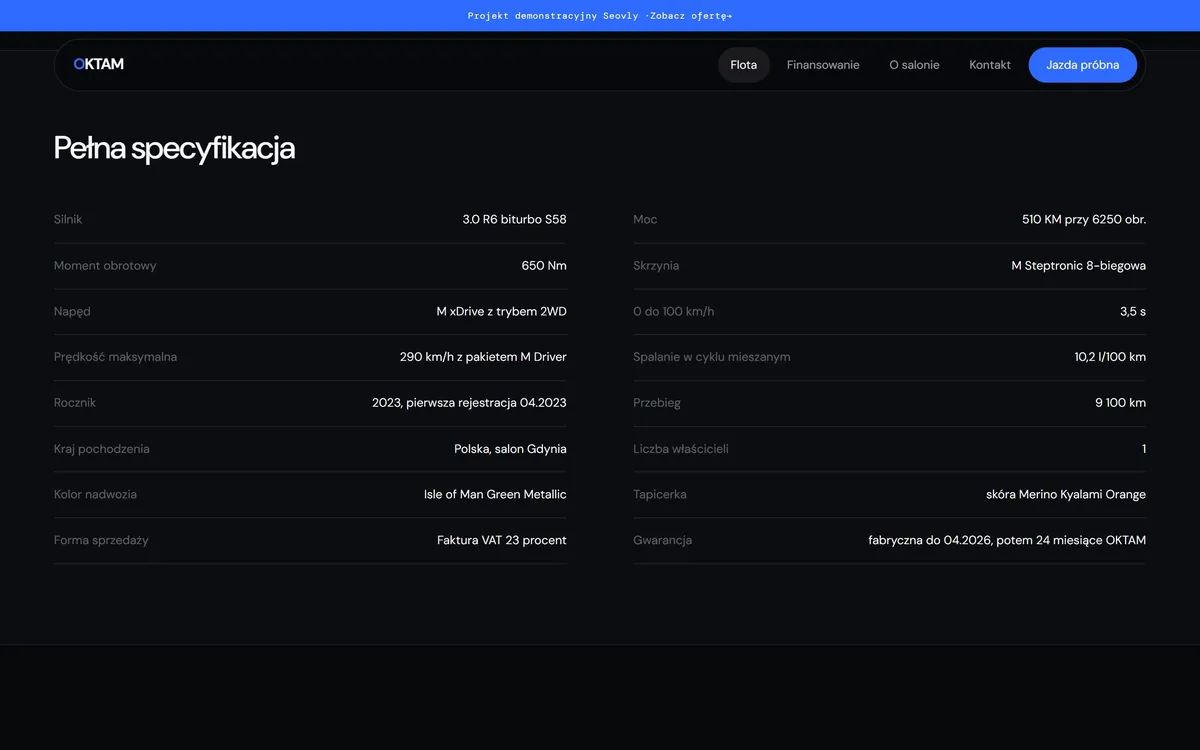Click the Prędkość maksymalna label
This screenshot has height=750, width=1200.
115,357
